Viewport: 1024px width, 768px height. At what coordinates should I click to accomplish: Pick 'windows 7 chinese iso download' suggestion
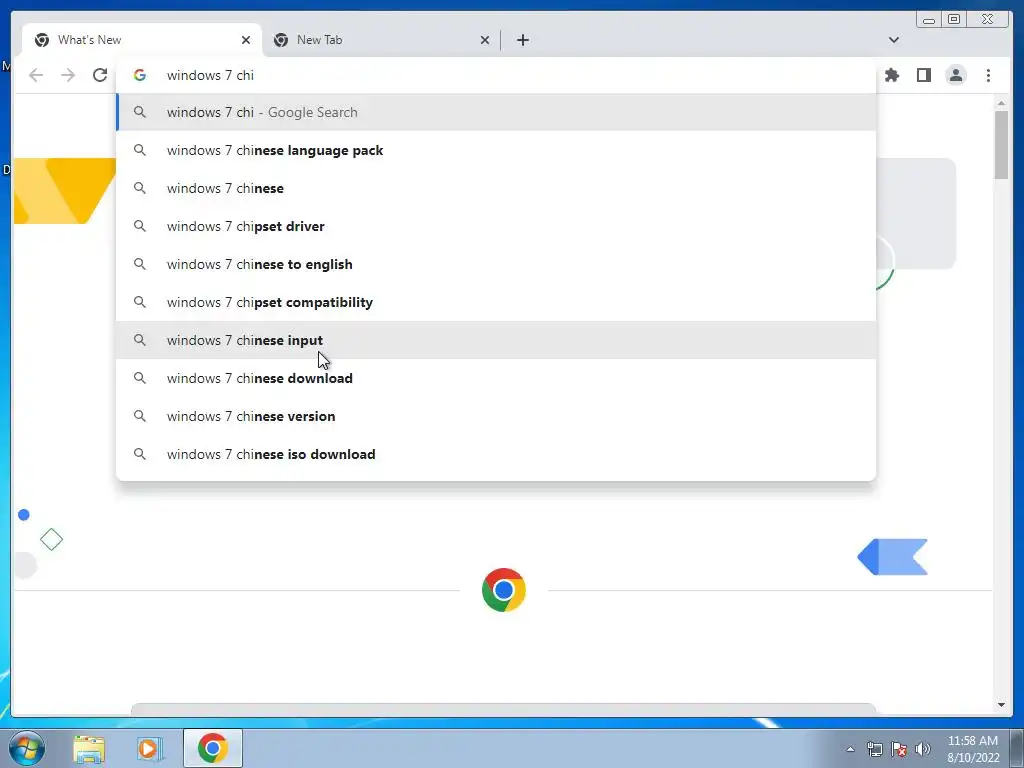coord(496,454)
